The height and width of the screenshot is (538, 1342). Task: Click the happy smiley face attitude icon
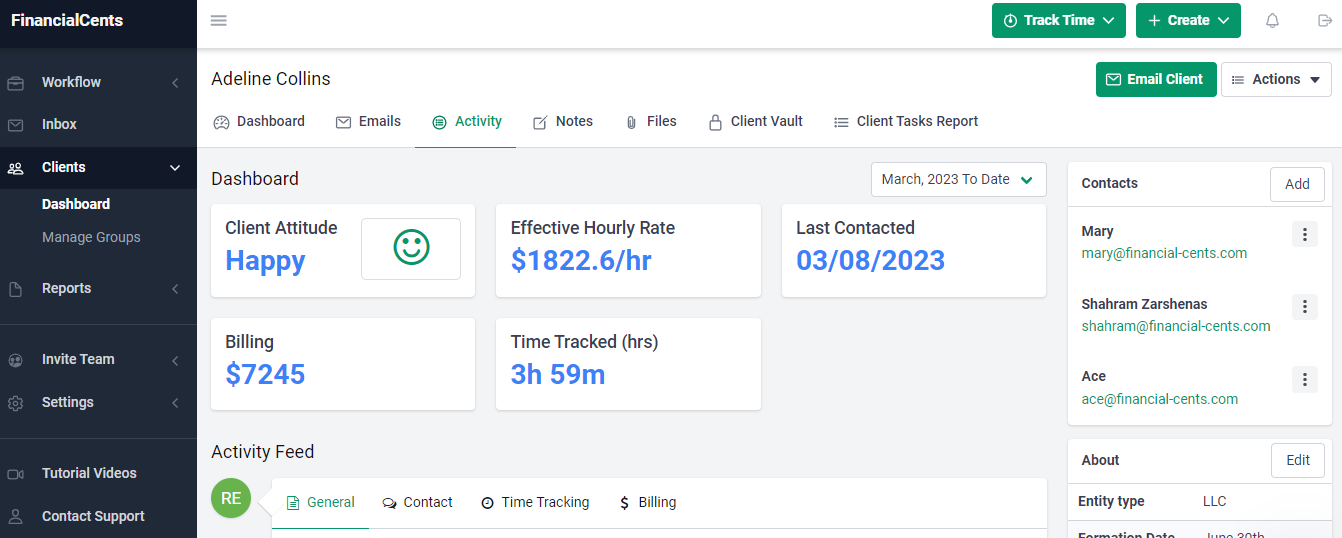click(410, 248)
